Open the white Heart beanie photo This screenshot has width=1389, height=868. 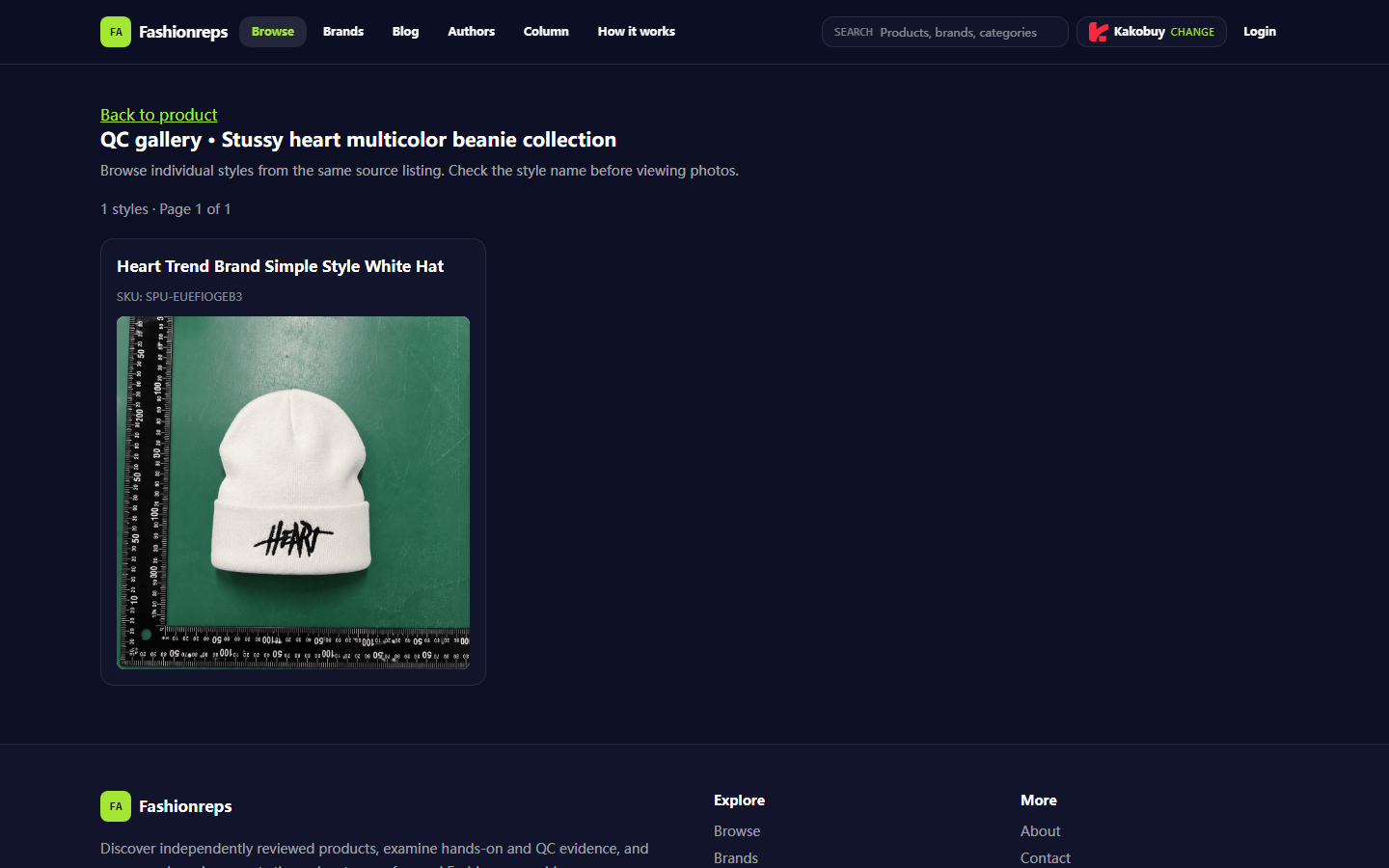[x=293, y=493]
